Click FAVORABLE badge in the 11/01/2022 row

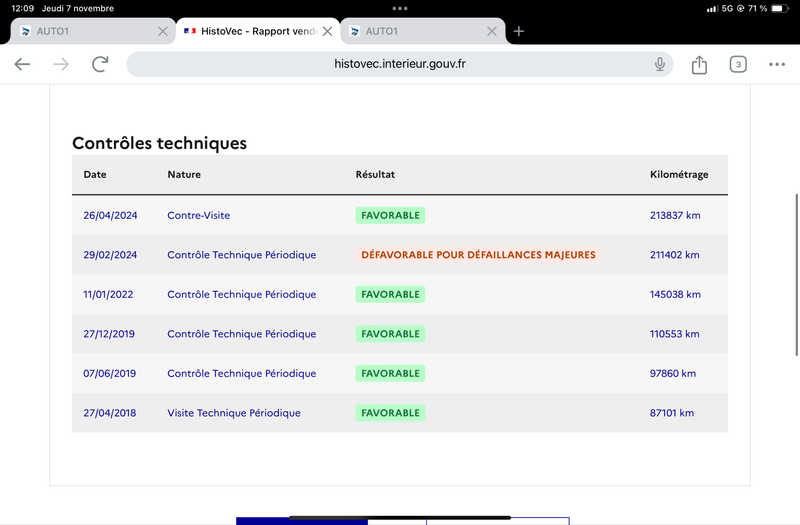pyautogui.click(x=390, y=294)
